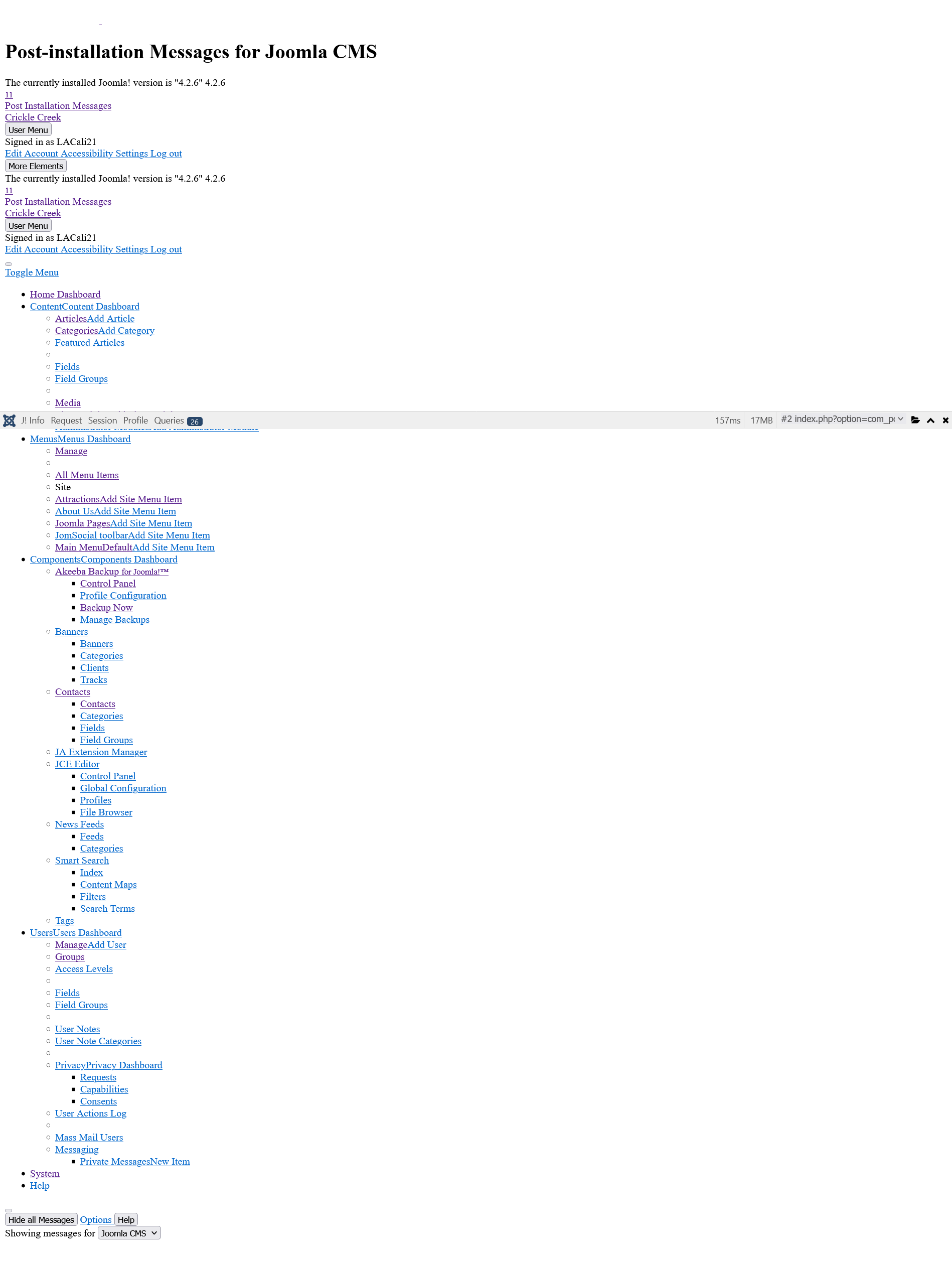The height and width of the screenshot is (1261, 952).
Task: Open the User Actions Log
Action: [x=91, y=1113]
